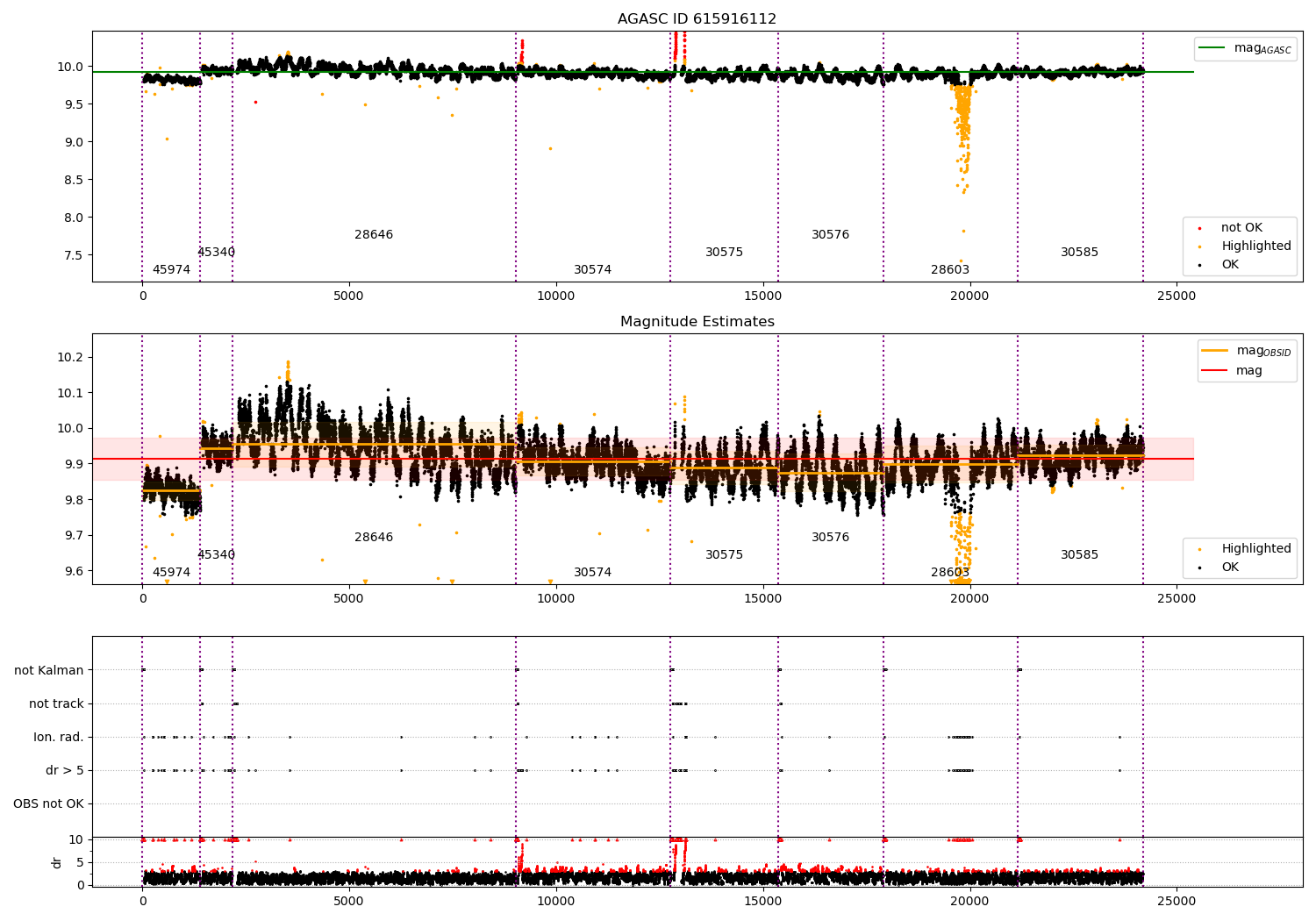Click the 'not track' axis label
Image resolution: width=1316 pixels, height=921 pixels.
56,703
